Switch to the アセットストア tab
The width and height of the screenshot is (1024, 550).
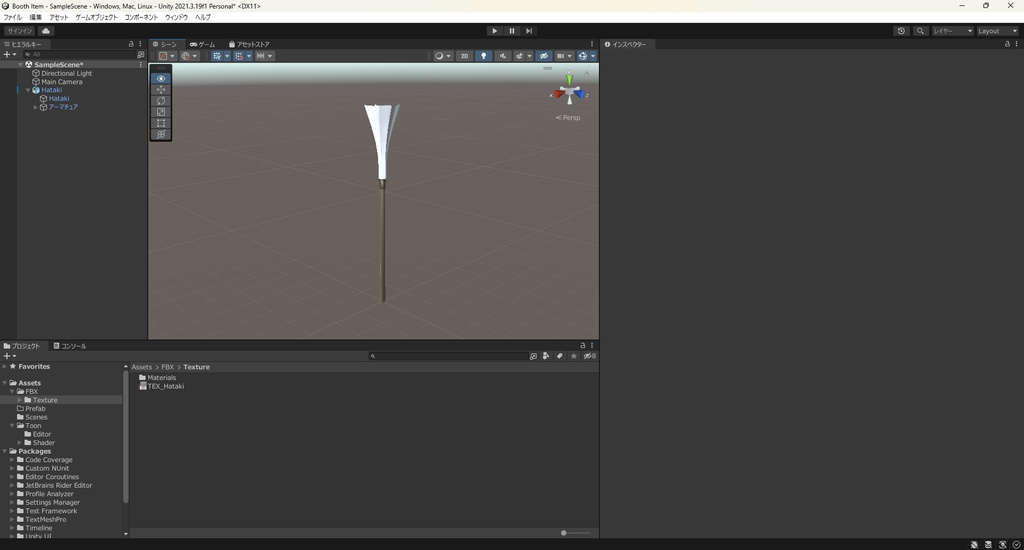(249, 44)
